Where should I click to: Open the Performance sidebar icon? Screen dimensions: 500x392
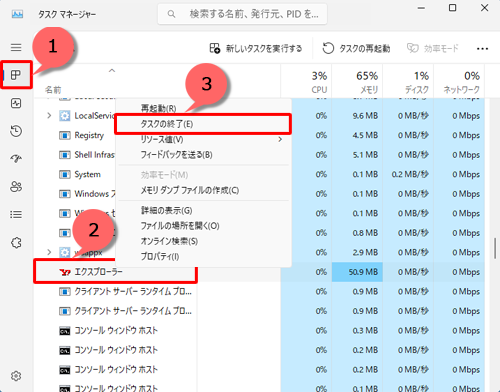pyautogui.click(x=16, y=103)
